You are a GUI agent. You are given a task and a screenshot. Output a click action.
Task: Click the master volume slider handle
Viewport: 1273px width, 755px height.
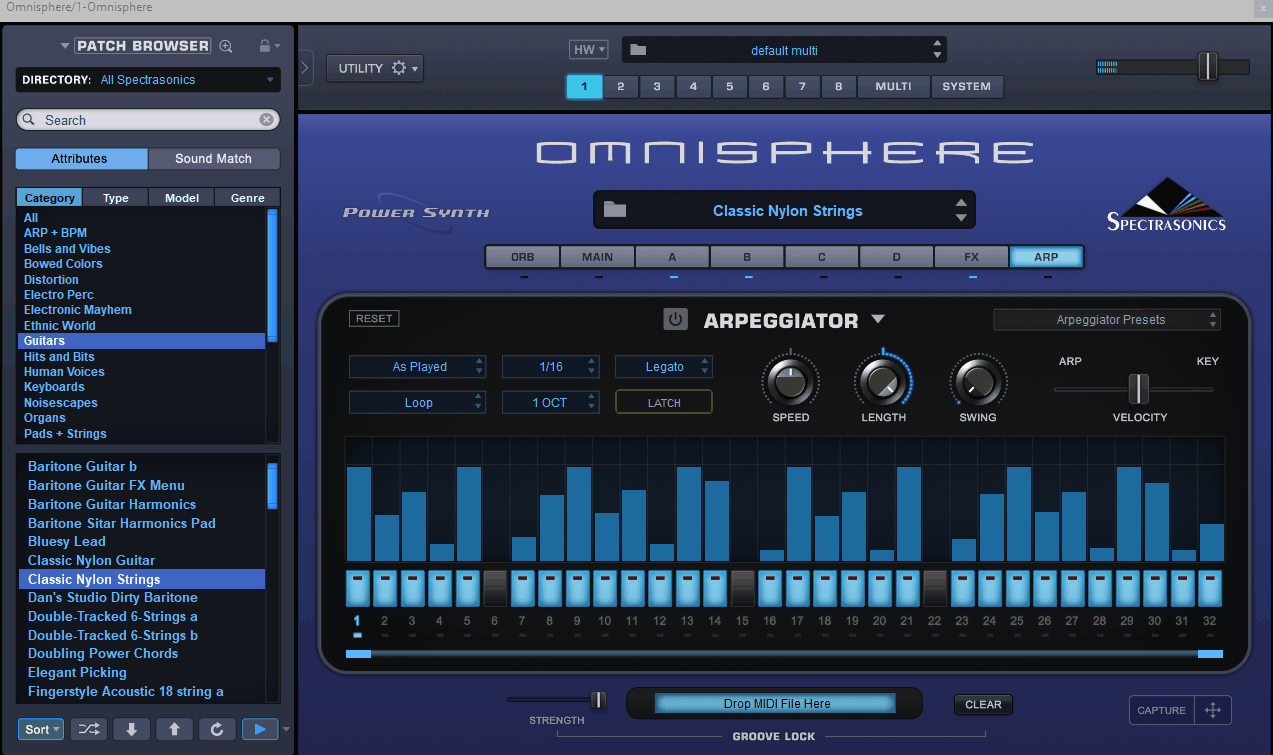1208,66
